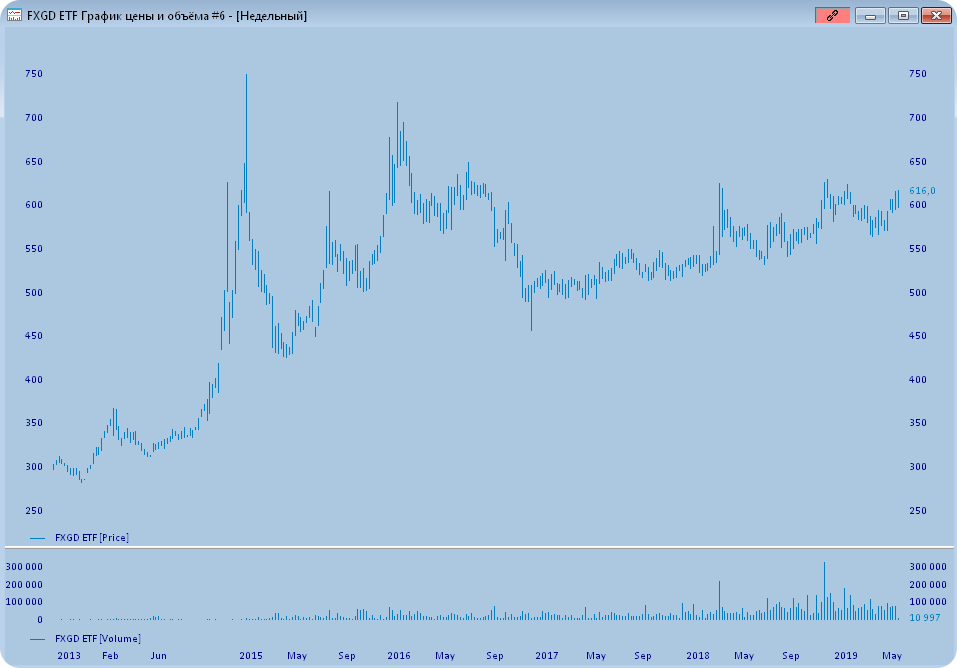This screenshot has width=957, height=668.
Task: Click the current volume value 10 997
Action: pos(925,617)
